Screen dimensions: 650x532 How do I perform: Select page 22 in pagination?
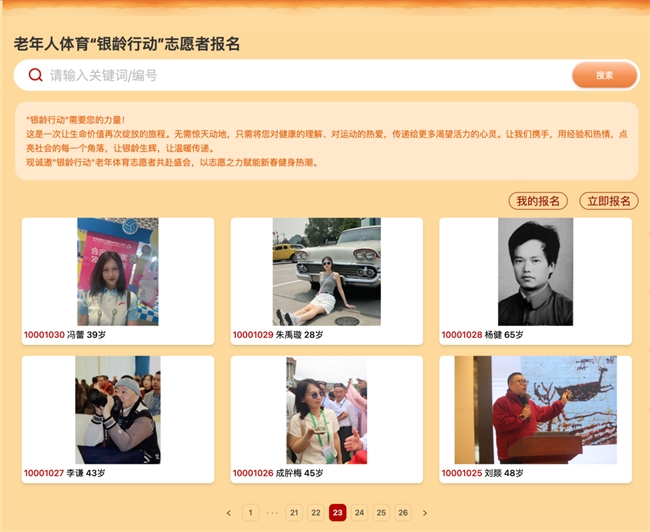click(316, 513)
